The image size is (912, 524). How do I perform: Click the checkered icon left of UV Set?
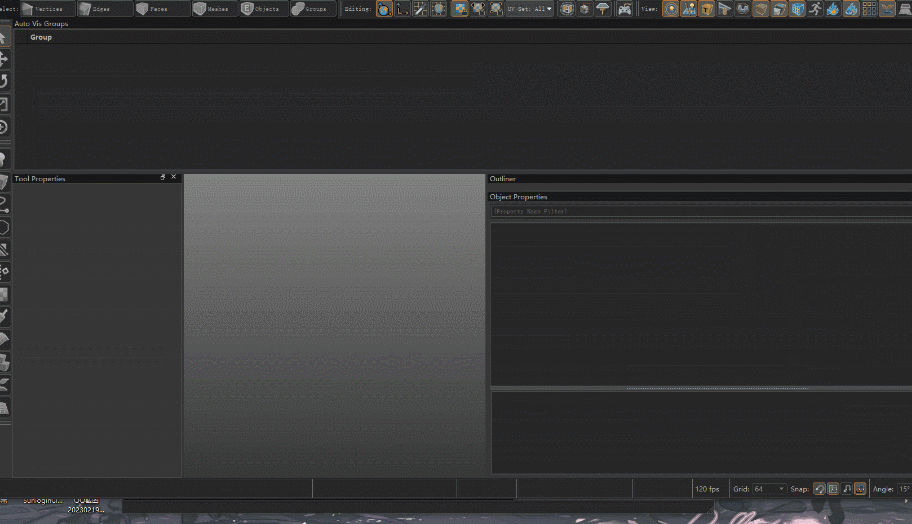496,9
